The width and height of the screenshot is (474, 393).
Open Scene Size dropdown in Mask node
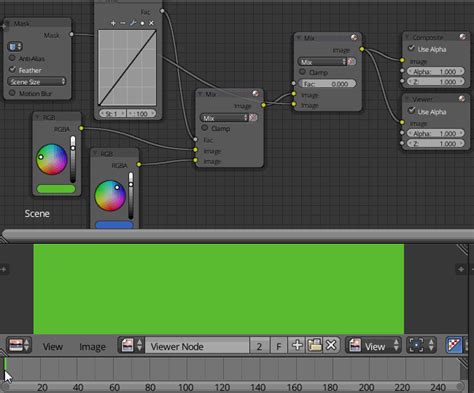[x=37, y=82]
